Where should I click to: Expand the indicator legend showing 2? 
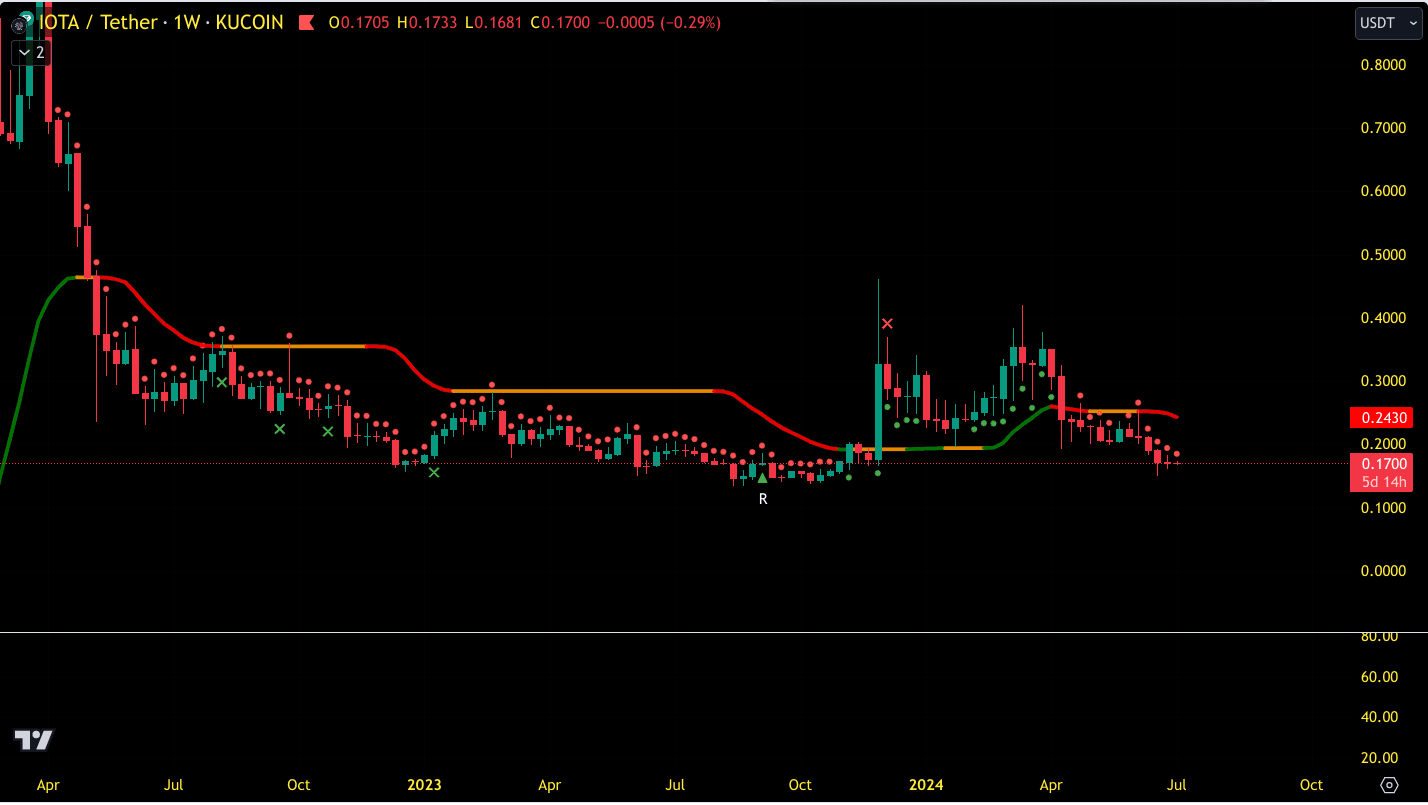(29, 53)
